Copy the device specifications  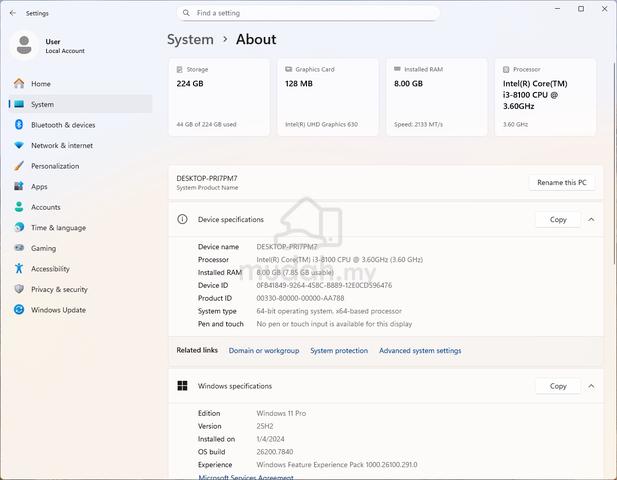pyautogui.click(x=558, y=220)
